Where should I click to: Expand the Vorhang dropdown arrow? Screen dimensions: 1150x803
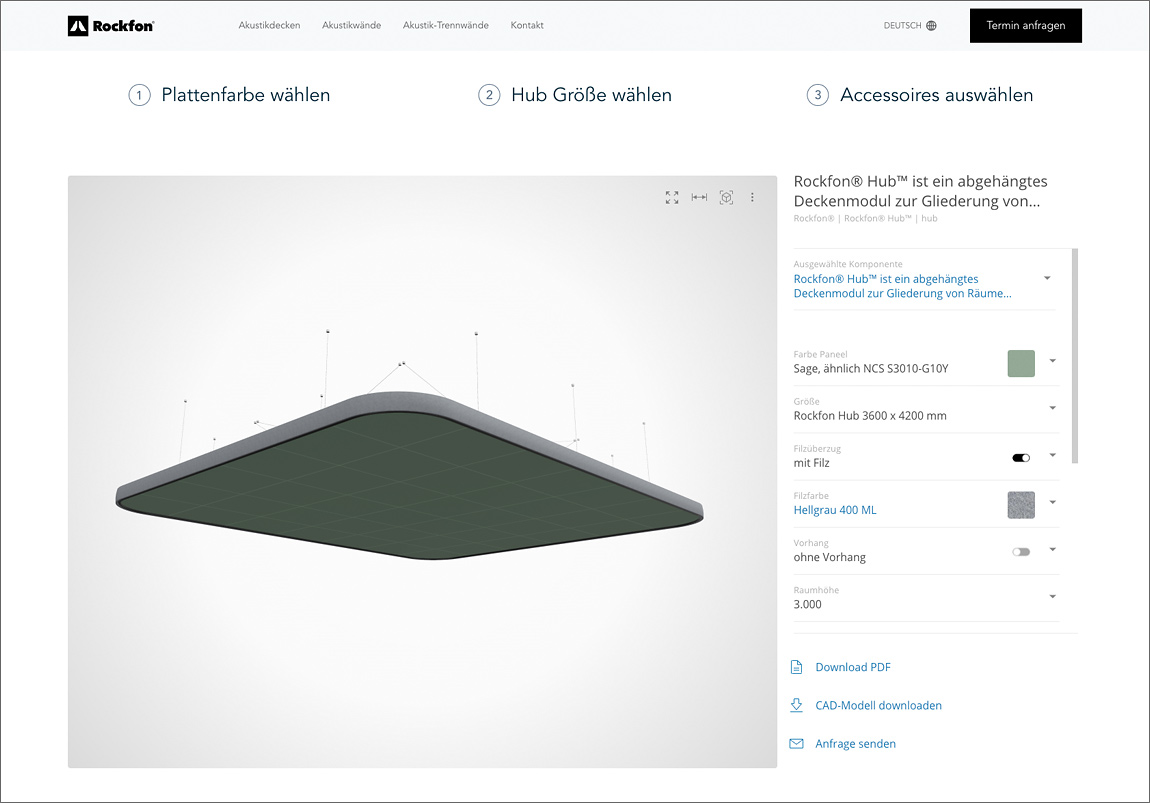click(x=1052, y=549)
